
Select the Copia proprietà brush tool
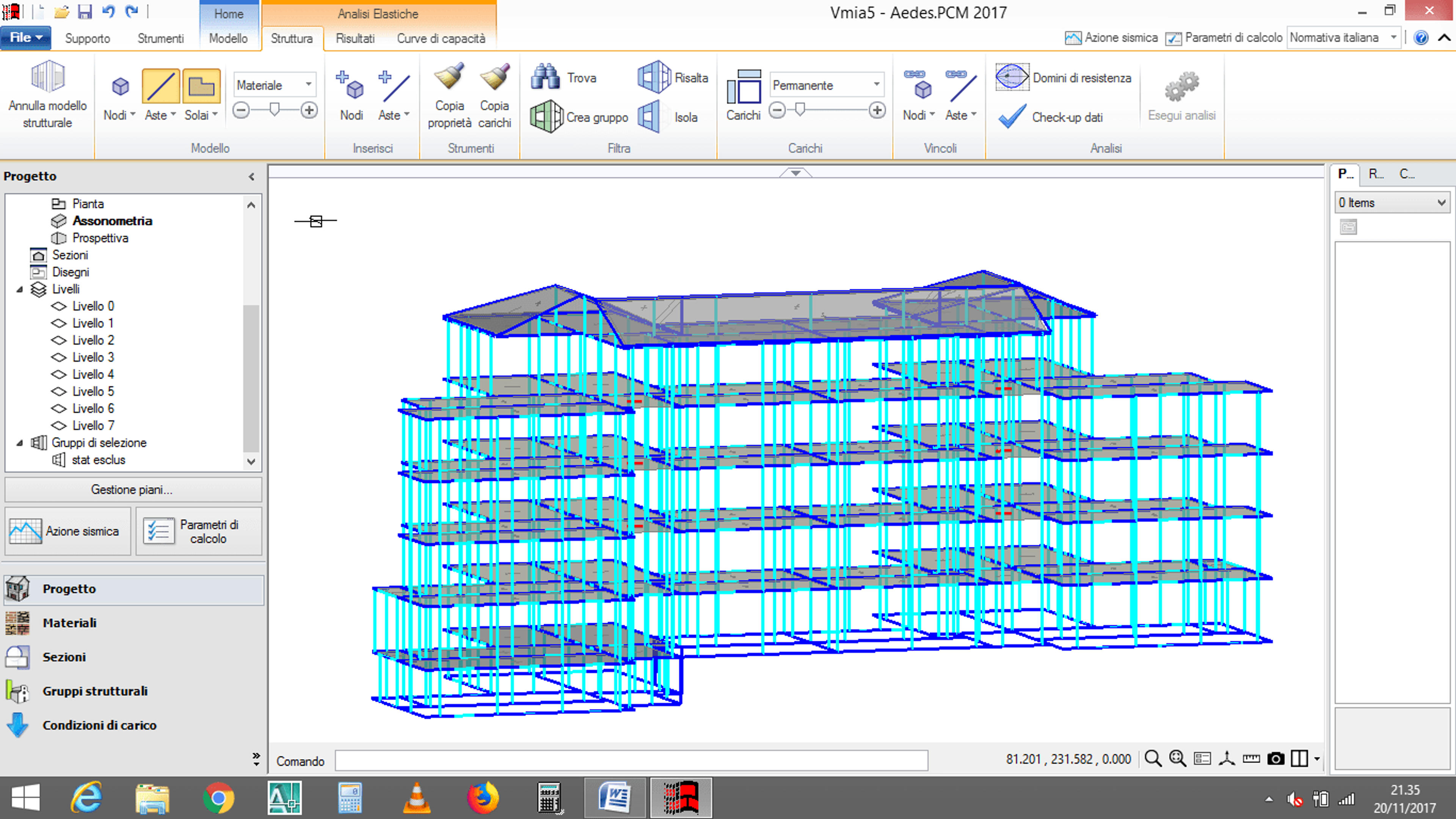(x=449, y=77)
